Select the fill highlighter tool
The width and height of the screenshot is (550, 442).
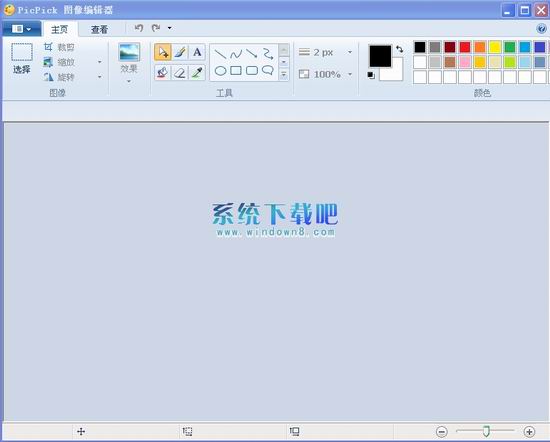click(163, 73)
